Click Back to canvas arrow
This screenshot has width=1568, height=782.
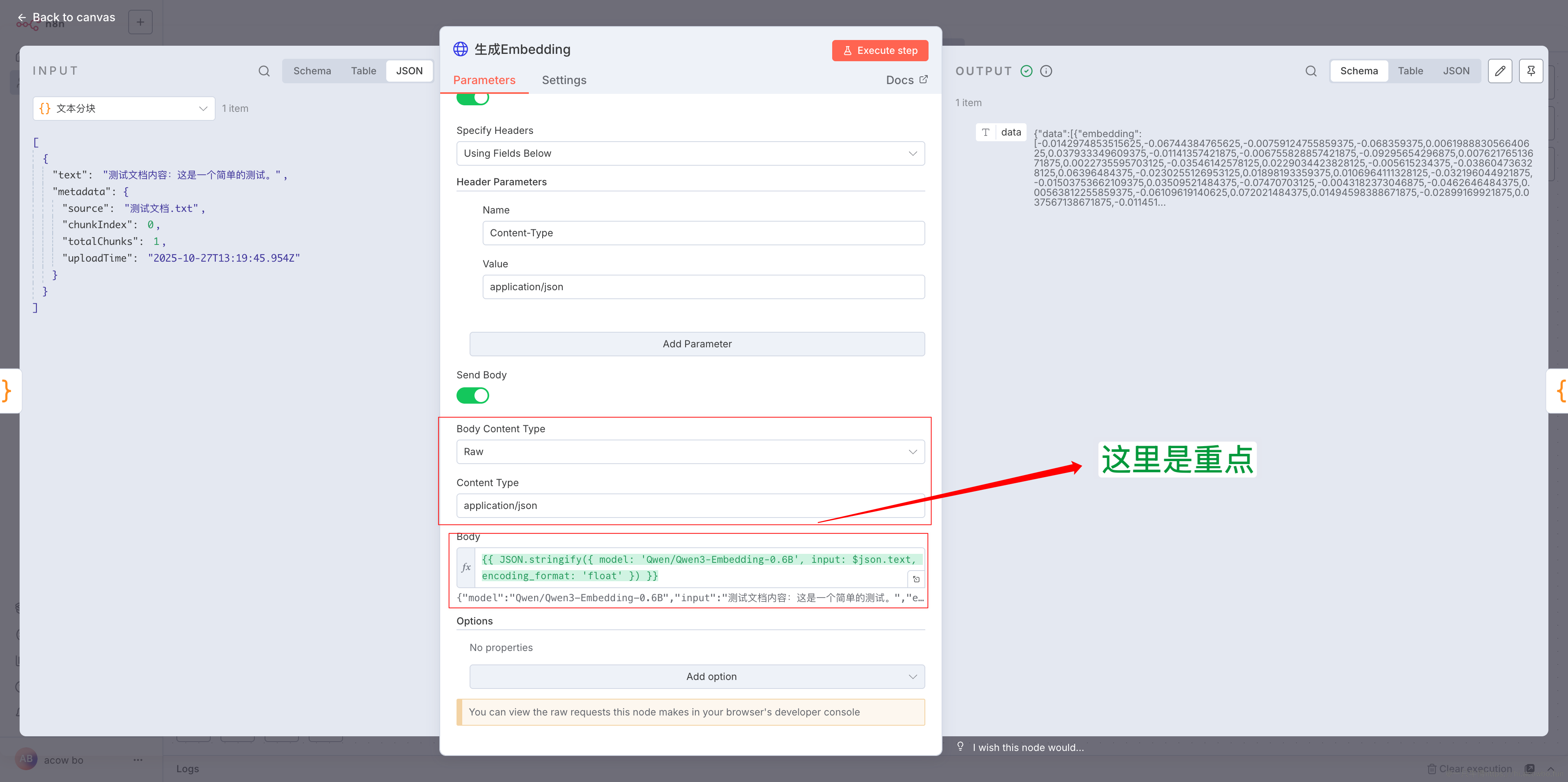click(x=22, y=17)
